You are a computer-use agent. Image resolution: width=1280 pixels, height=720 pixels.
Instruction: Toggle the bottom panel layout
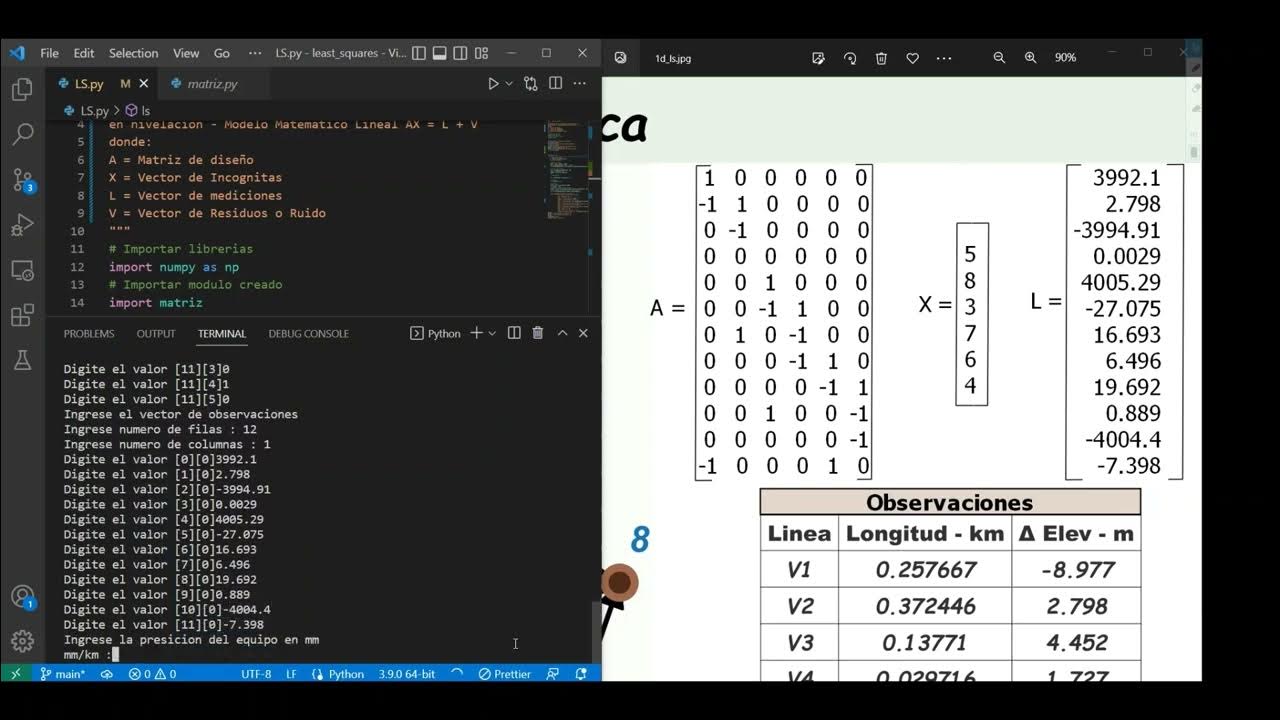pyautogui.click(x=440, y=53)
